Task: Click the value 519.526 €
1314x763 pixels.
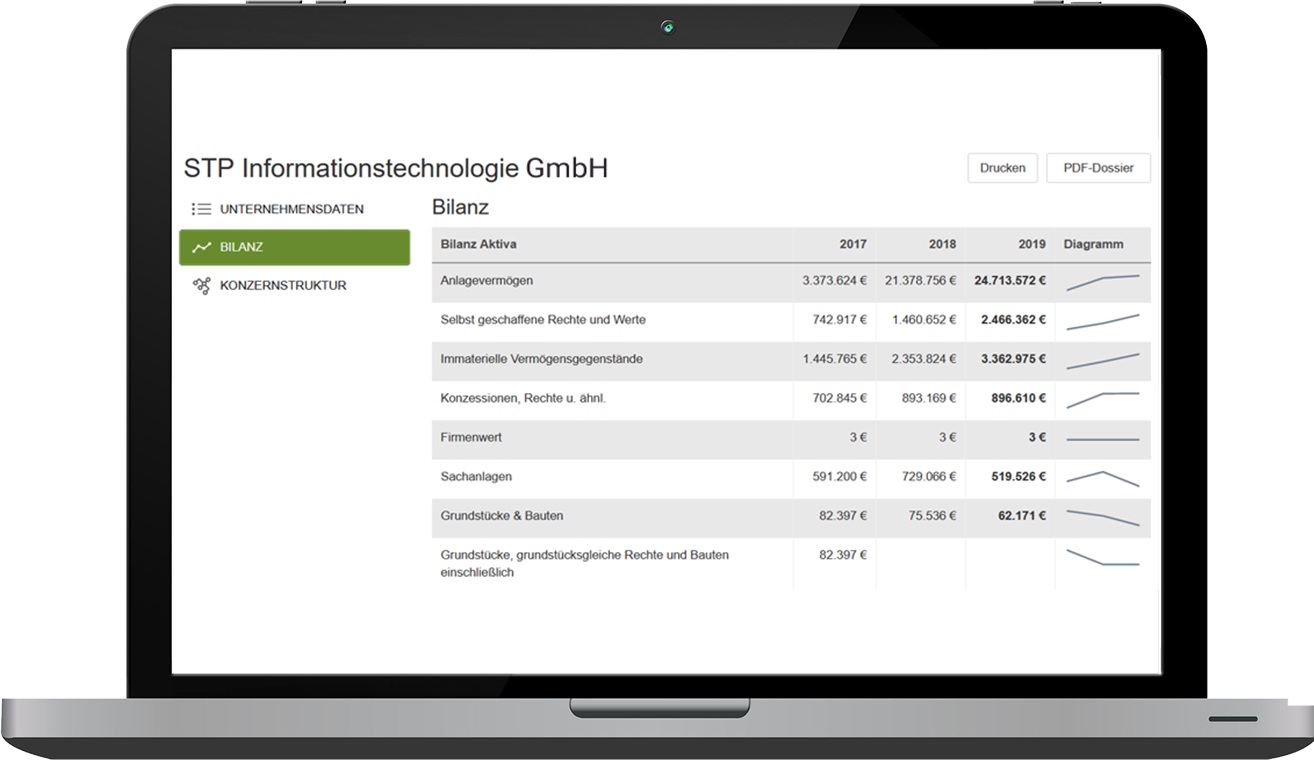Action: [x=1018, y=477]
